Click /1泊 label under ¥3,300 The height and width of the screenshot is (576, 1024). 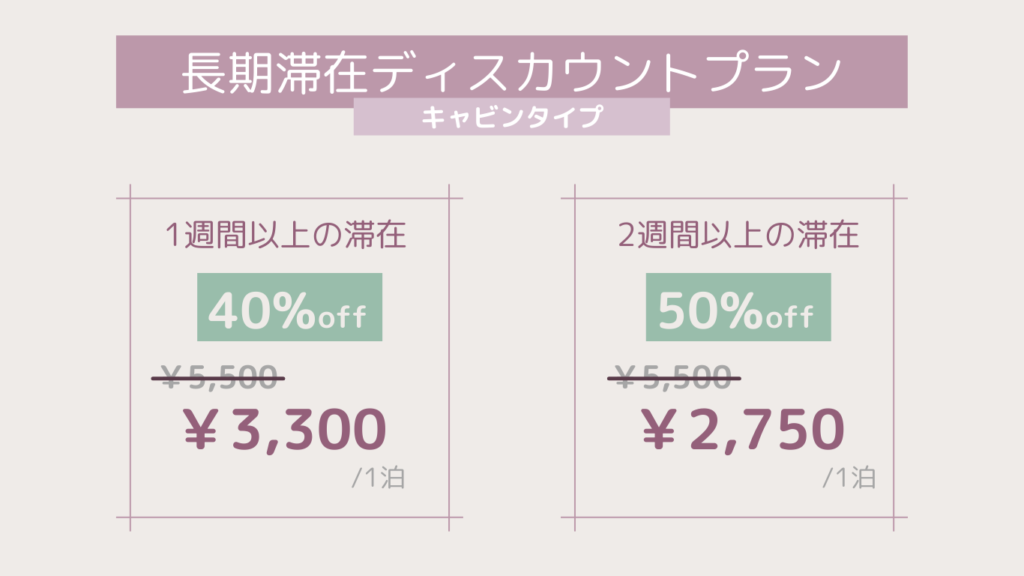(379, 478)
